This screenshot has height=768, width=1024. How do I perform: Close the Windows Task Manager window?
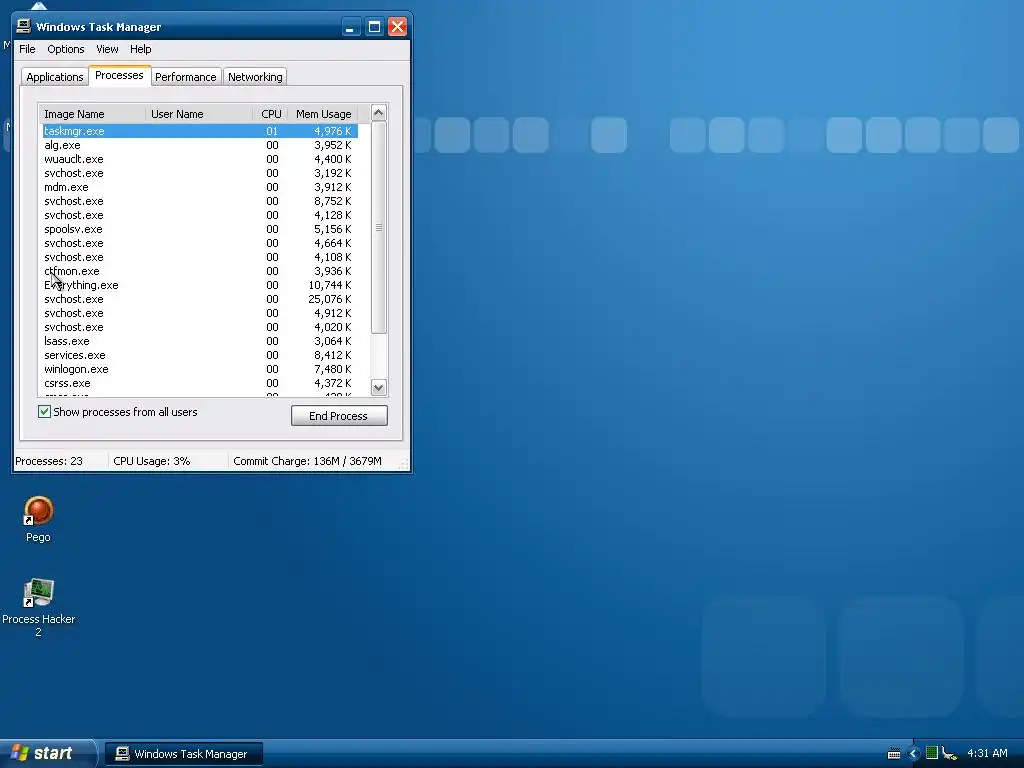397,27
